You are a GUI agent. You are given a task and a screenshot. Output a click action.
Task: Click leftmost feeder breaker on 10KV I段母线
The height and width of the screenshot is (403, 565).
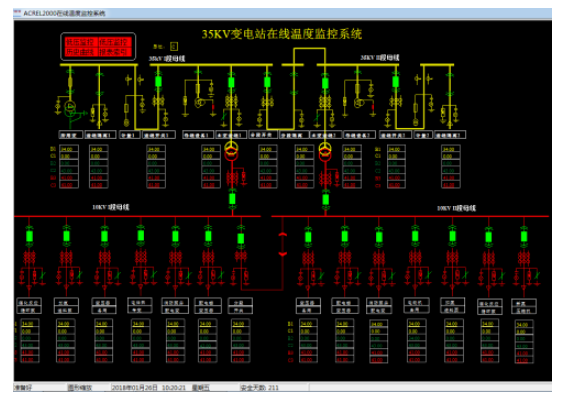(30, 236)
